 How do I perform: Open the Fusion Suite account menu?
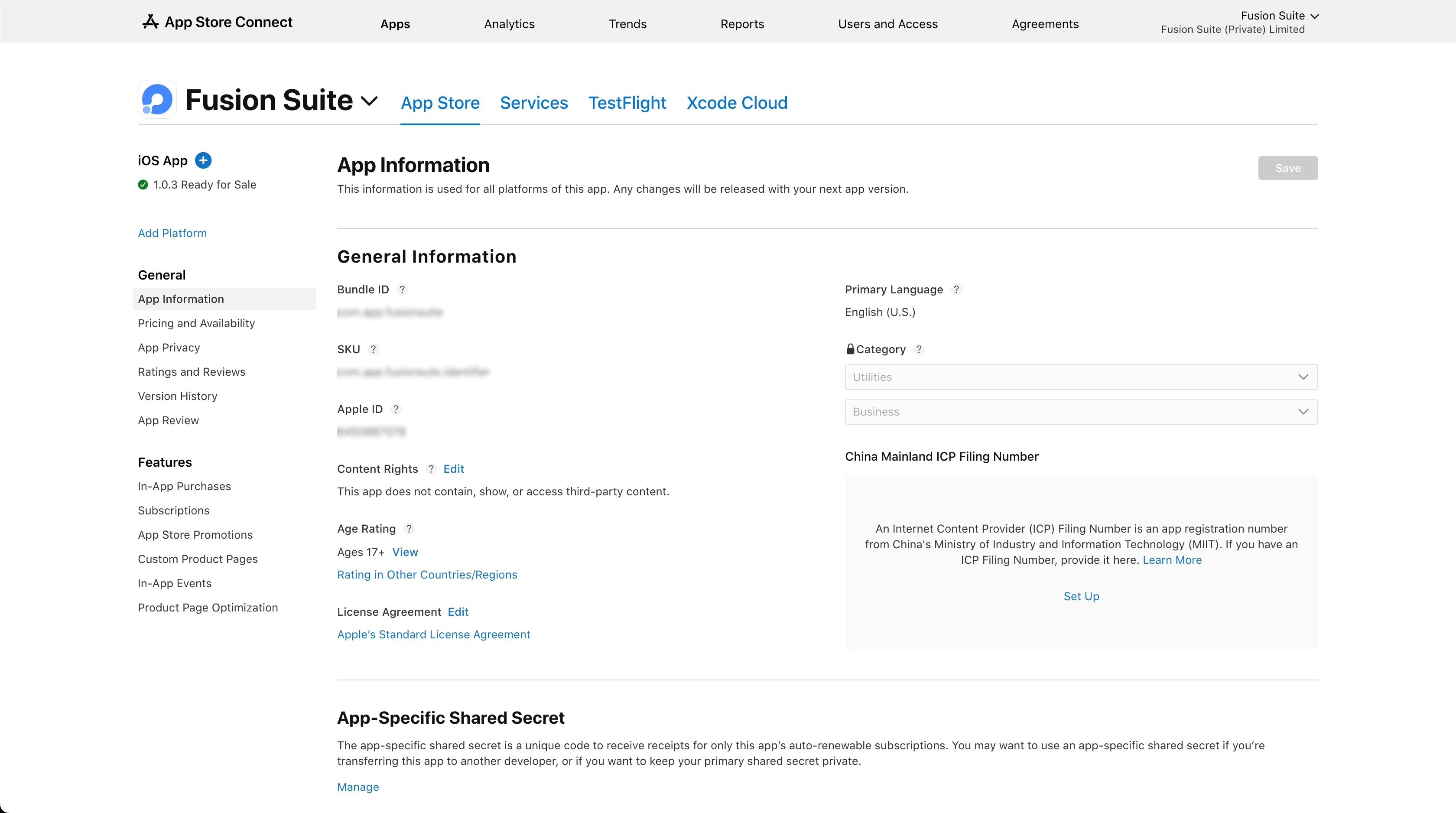point(1279,16)
